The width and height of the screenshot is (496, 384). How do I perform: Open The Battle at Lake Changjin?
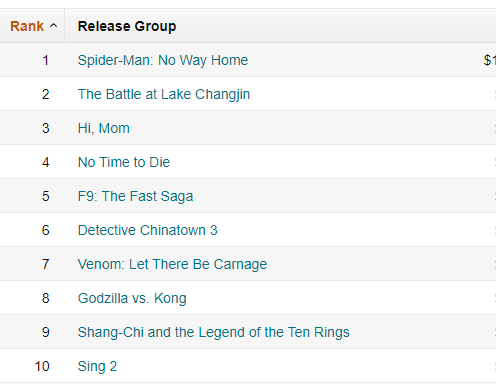[164, 94]
